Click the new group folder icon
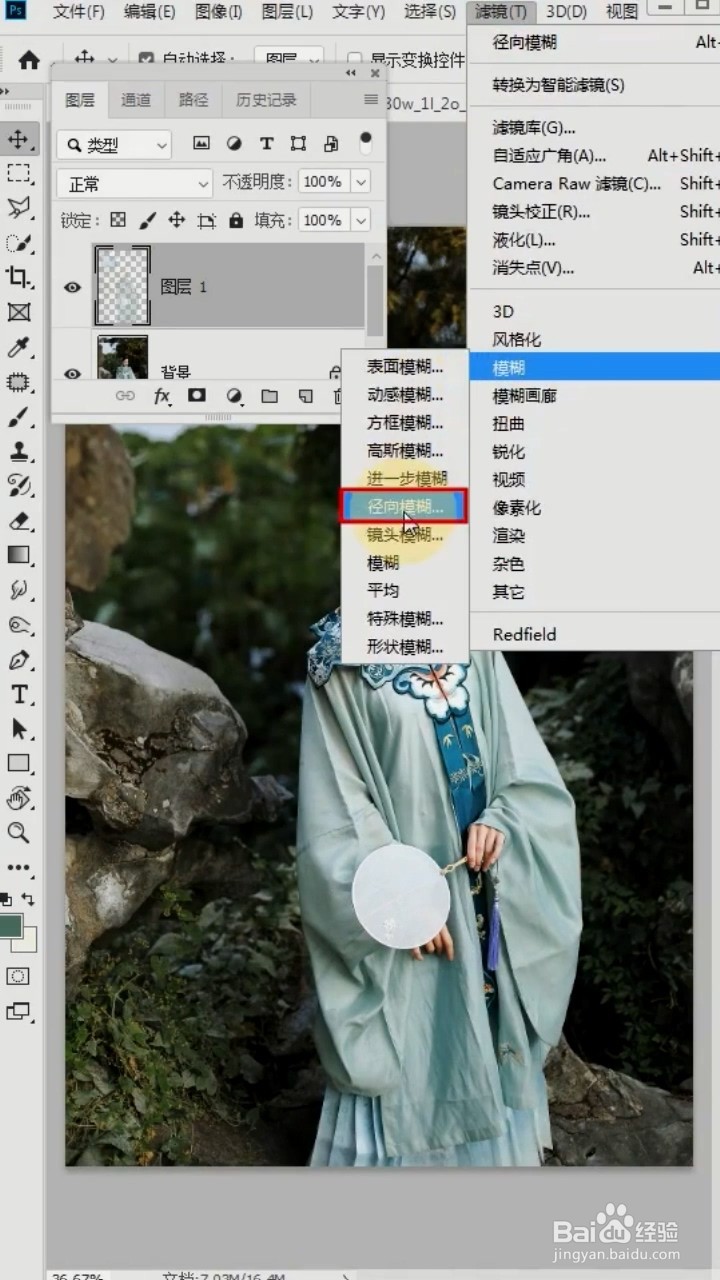The image size is (720, 1280). tap(269, 396)
